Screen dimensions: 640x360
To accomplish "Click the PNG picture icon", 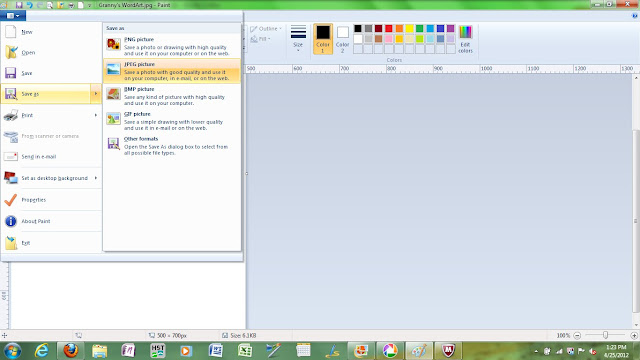I will pos(113,44).
